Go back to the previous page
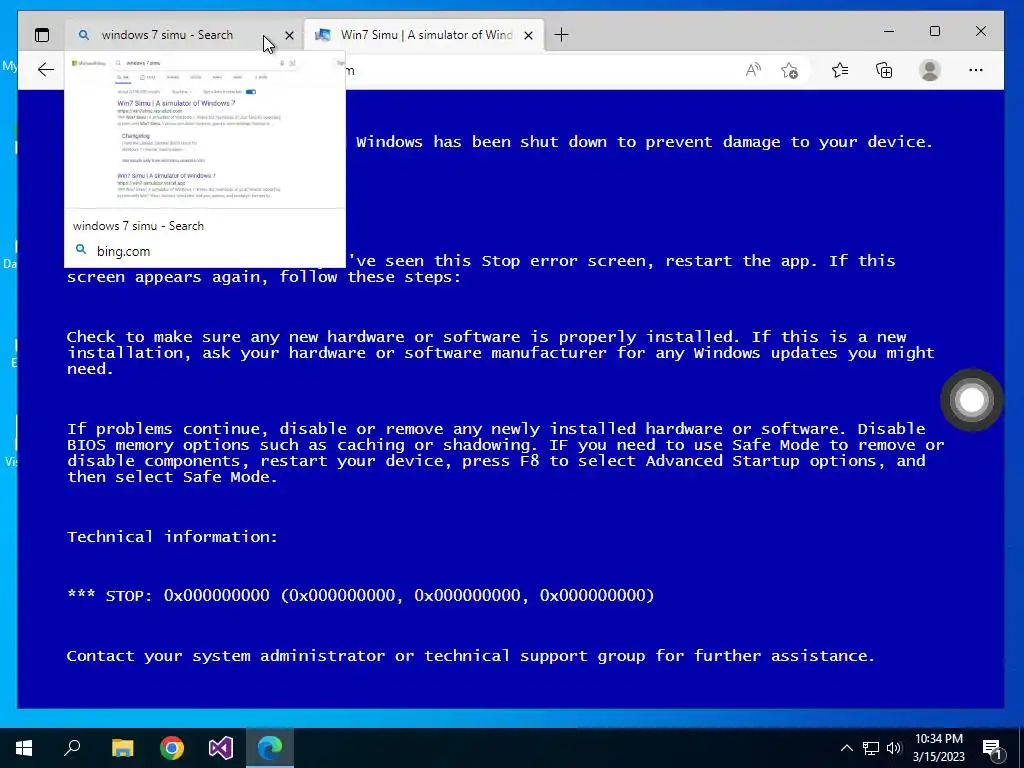Screen dimensions: 1024x768 [46, 70]
